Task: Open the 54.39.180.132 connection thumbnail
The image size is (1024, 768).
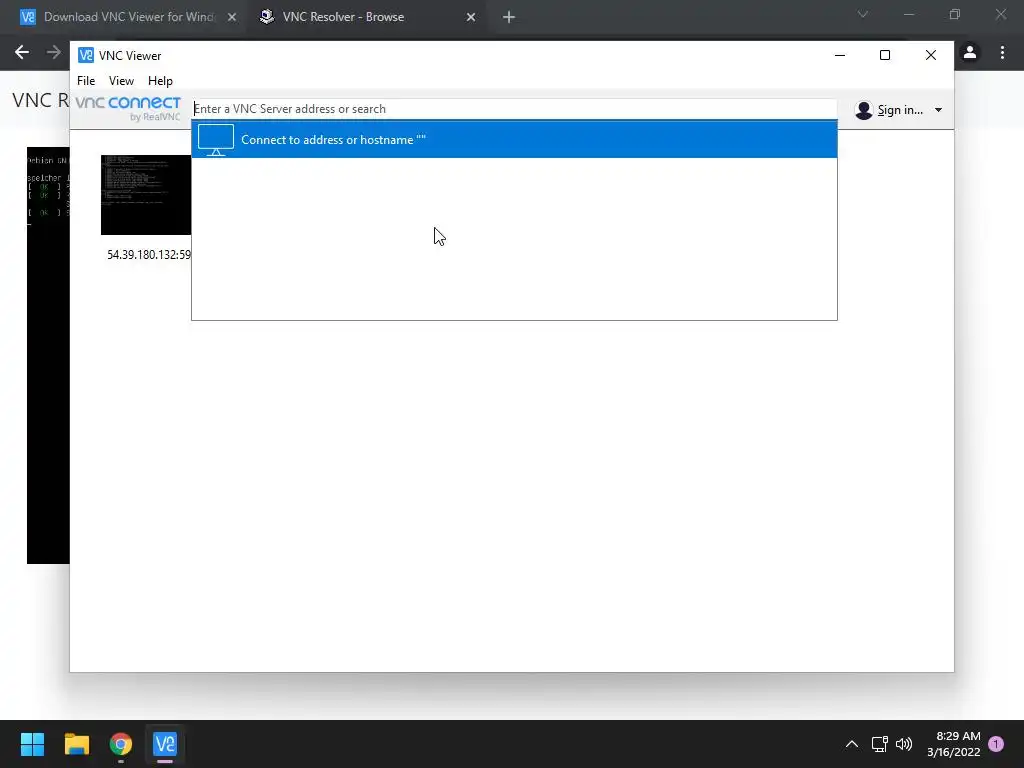Action: coord(146,195)
